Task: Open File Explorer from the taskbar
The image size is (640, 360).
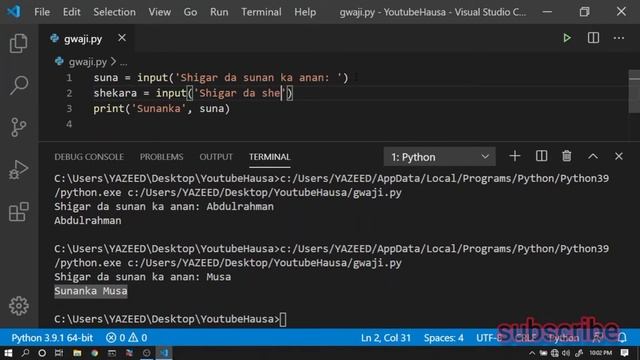Action: pos(77,353)
